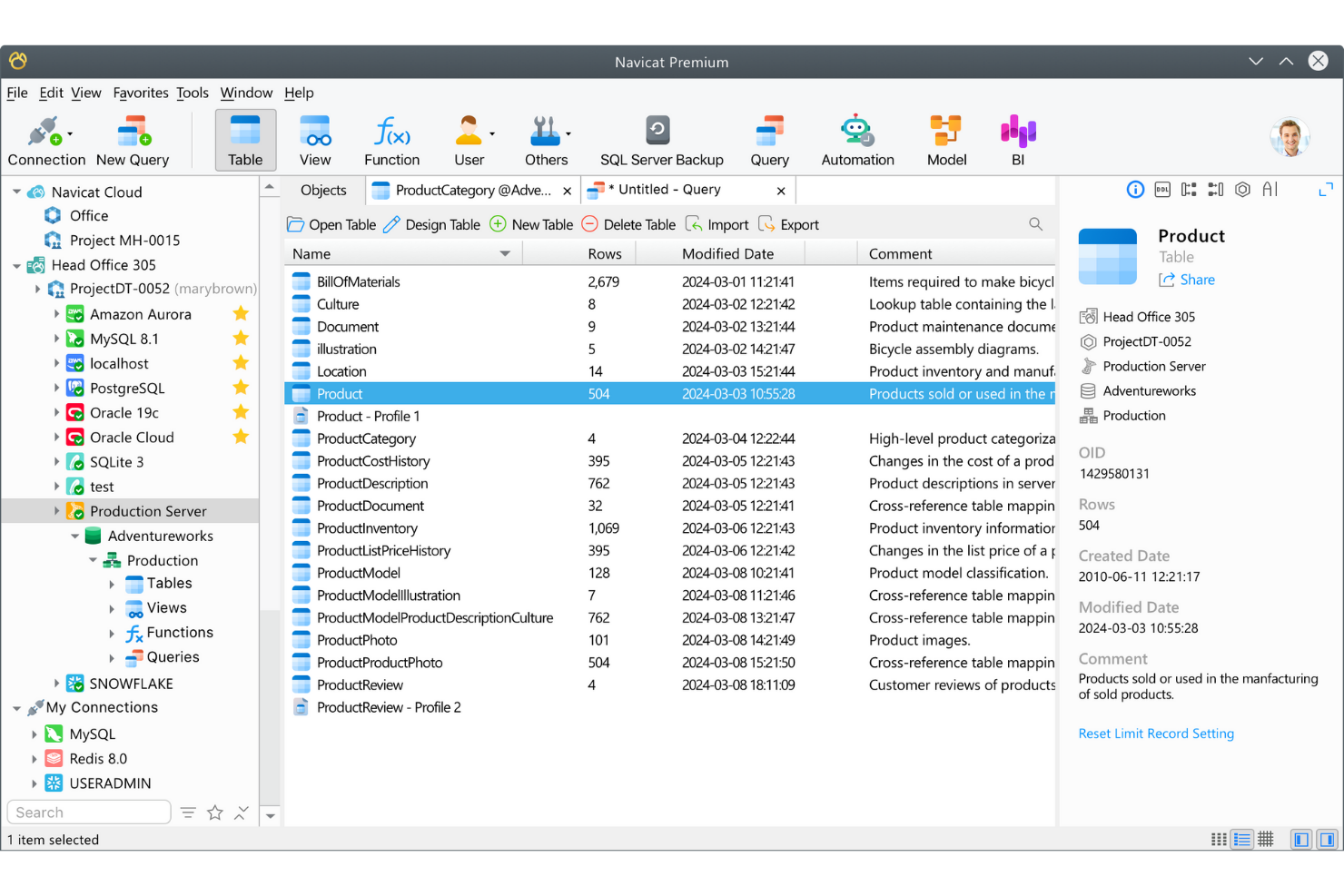The height and width of the screenshot is (896, 1344).
Task: Expand the SNOWFLAKE connection
Action: pos(57,683)
